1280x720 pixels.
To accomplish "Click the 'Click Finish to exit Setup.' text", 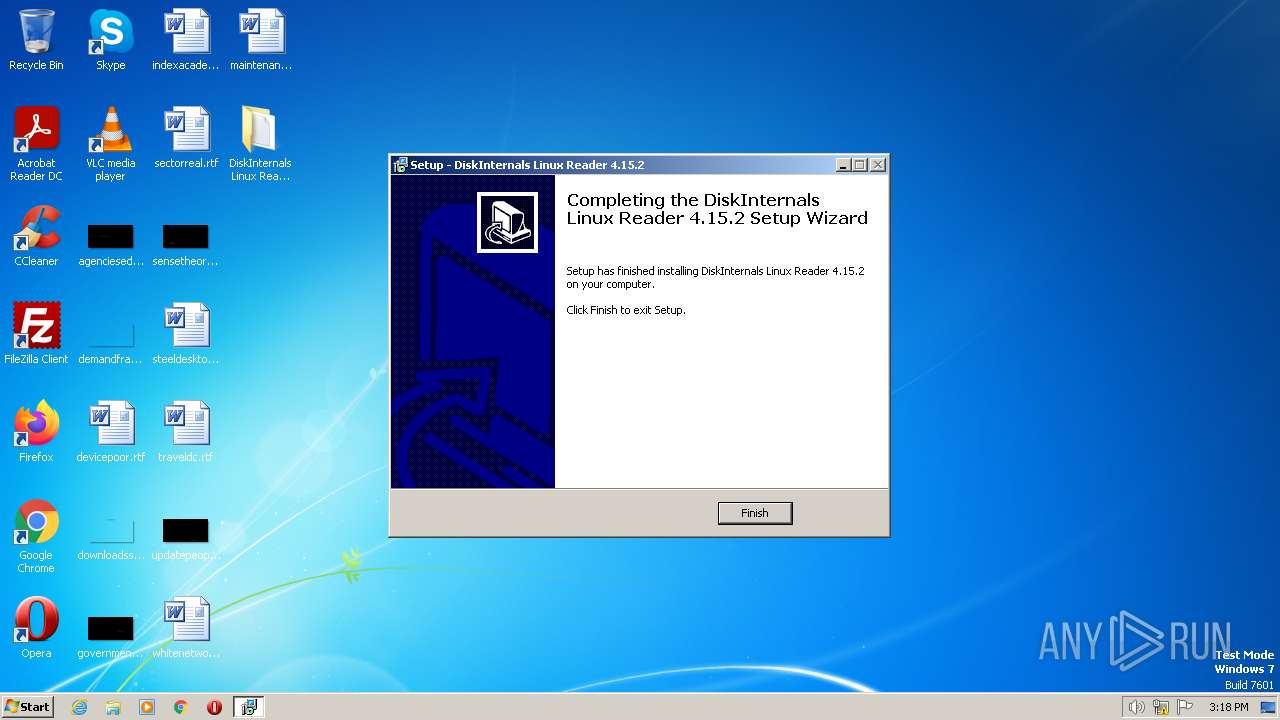I will pyautogui.click(x=626, y=310).
